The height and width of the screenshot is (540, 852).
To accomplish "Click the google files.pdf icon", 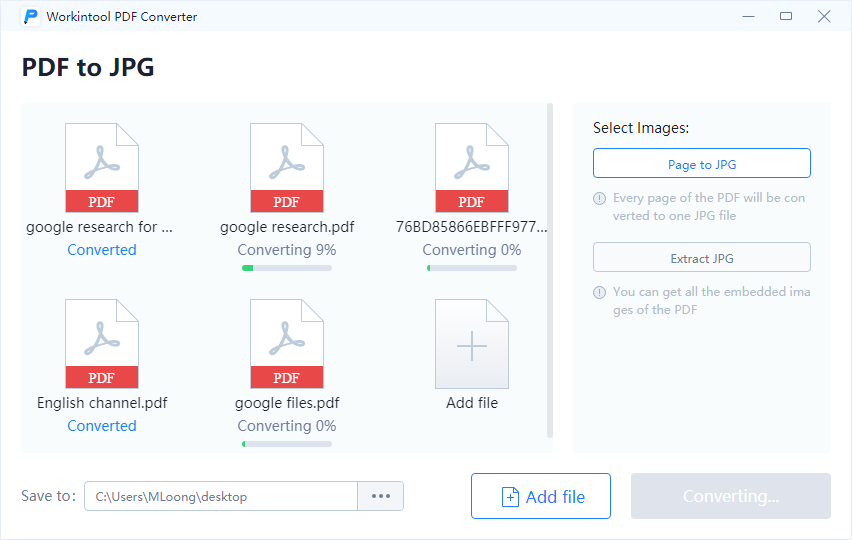I will (286, 344).
